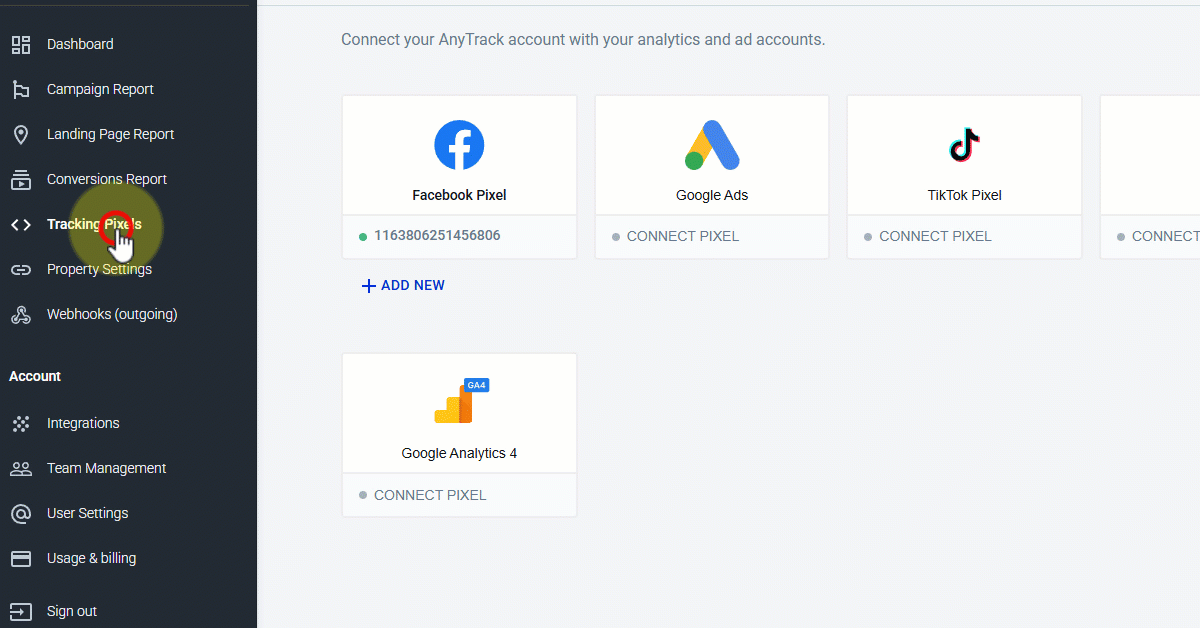Open the Dashboard icon in sidebar
The width and height of the screenshot is (1200, 628).
pos(21,44)
